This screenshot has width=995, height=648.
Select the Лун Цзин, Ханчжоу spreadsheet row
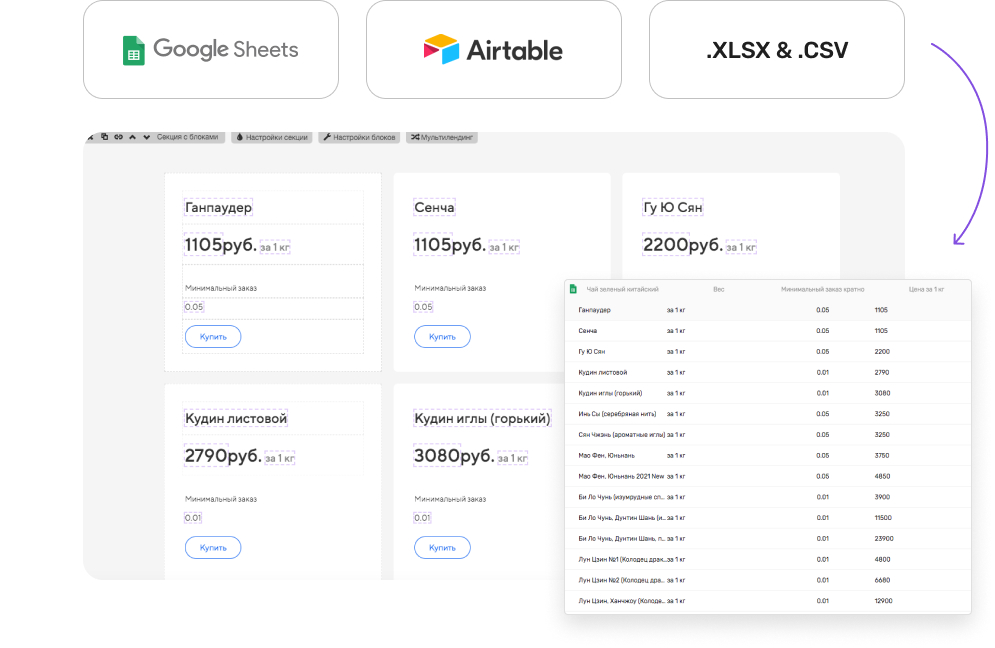coord(768,600)
